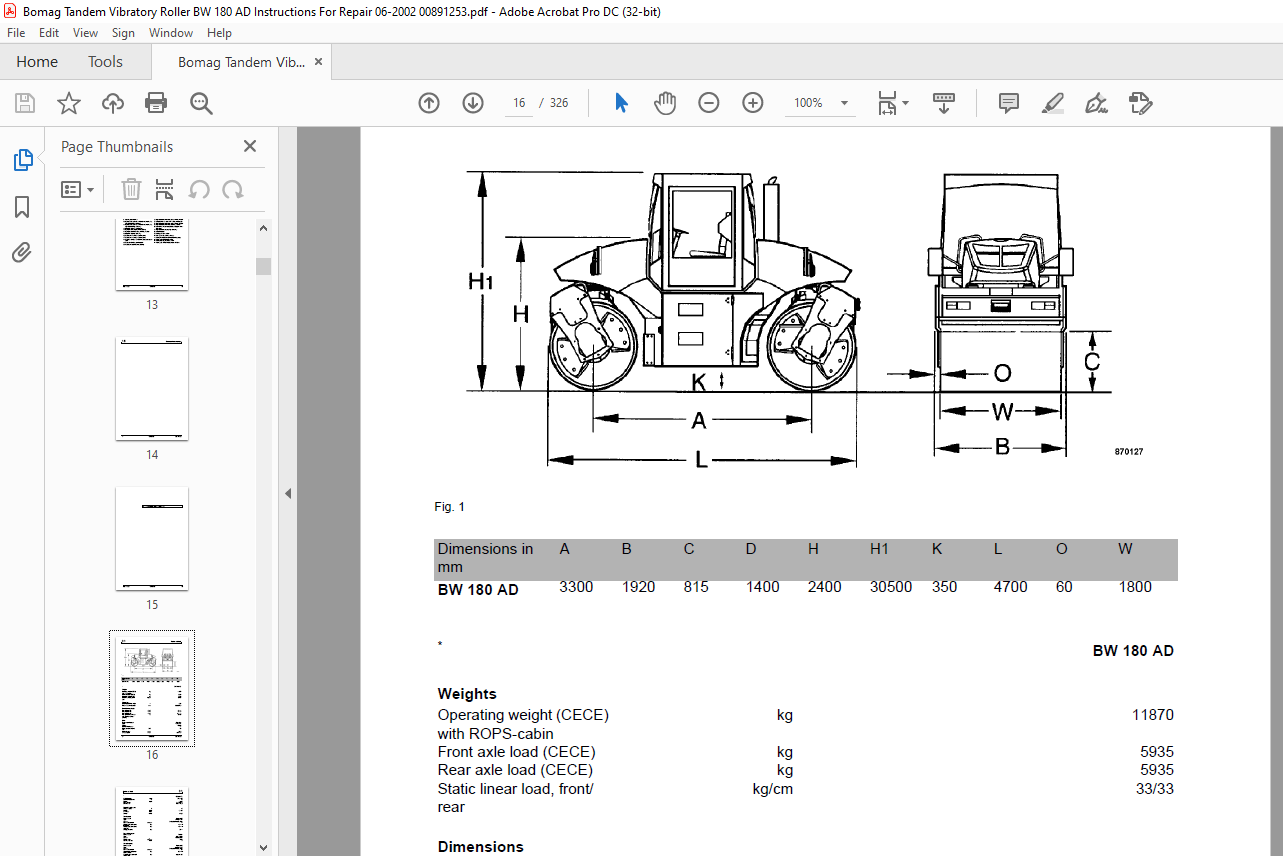1283x856 pixels.
Task: Click the page number field showing 16
Action: (x=519, y=103)
